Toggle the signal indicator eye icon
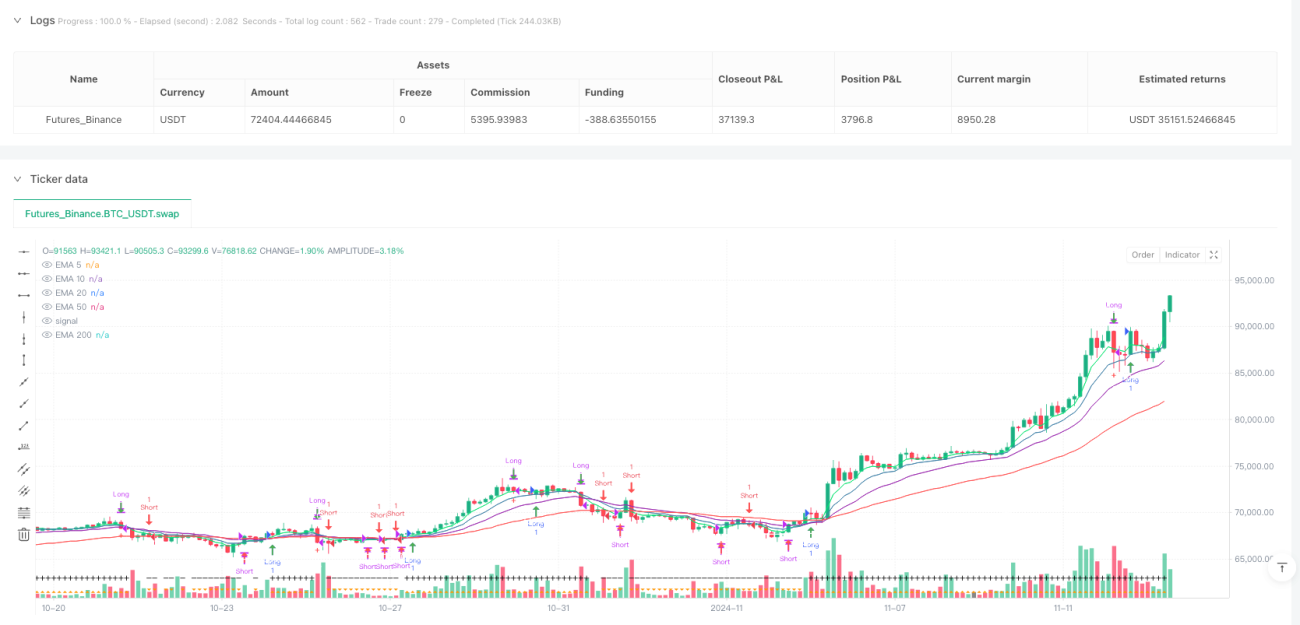The height and width of the screenshot is (625, 1300). [46, 321]
